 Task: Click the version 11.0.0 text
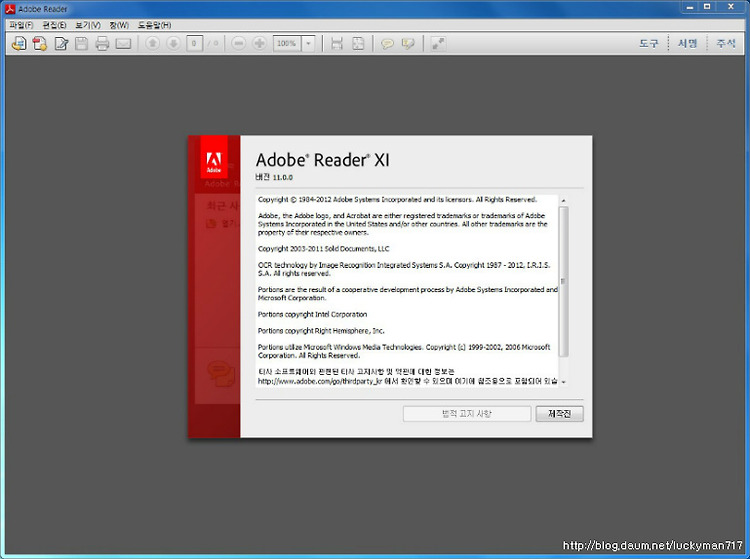point(274,177)
